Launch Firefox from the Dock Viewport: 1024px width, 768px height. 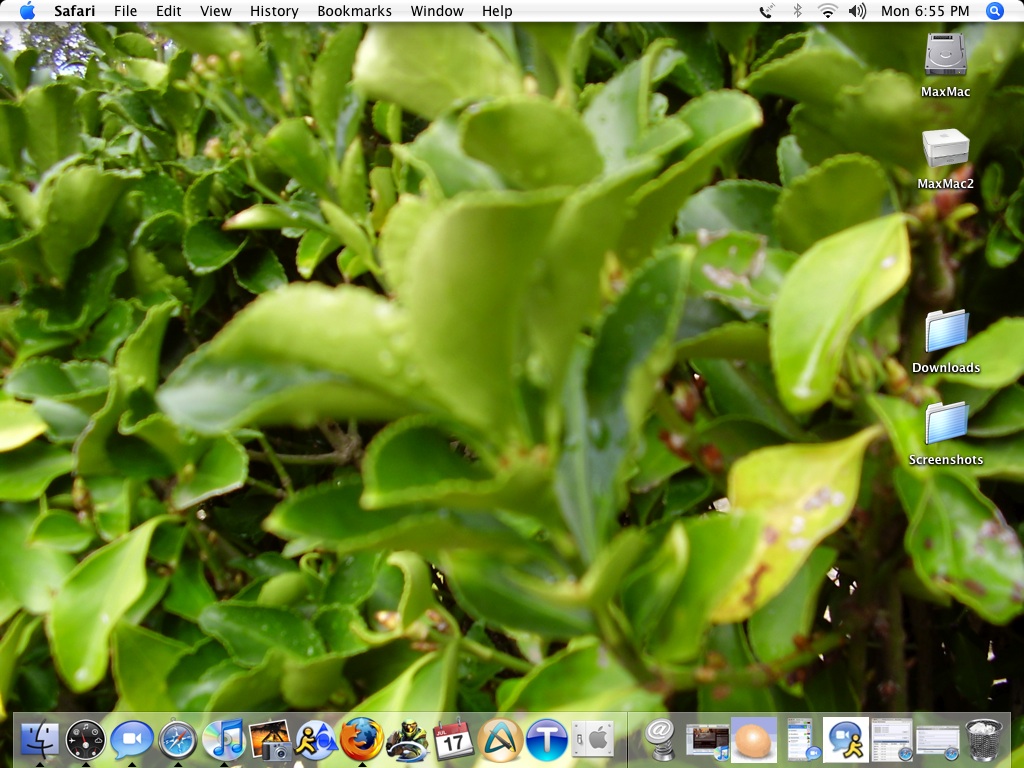pos(362,740)
